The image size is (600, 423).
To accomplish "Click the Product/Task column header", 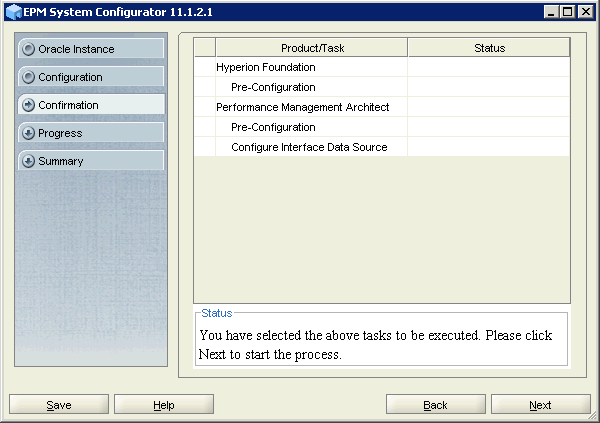I will [311, 47].
